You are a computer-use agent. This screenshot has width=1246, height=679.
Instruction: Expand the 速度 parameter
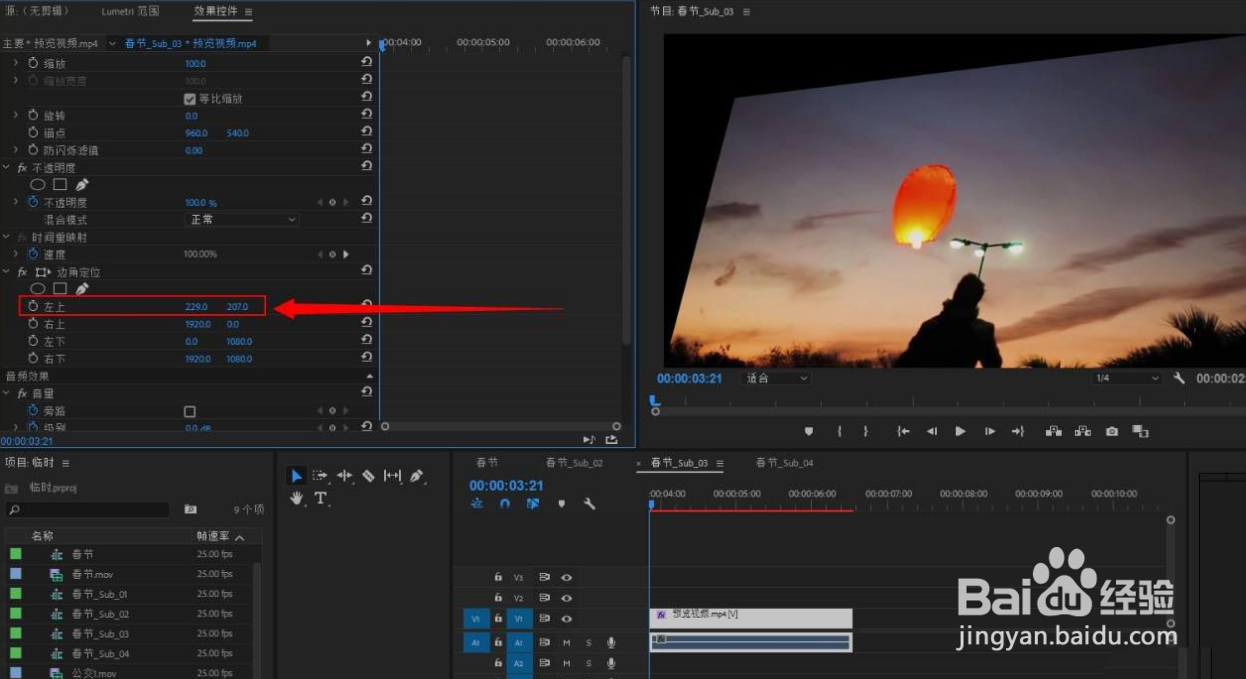pyautogui.click(x=15, y=254)
